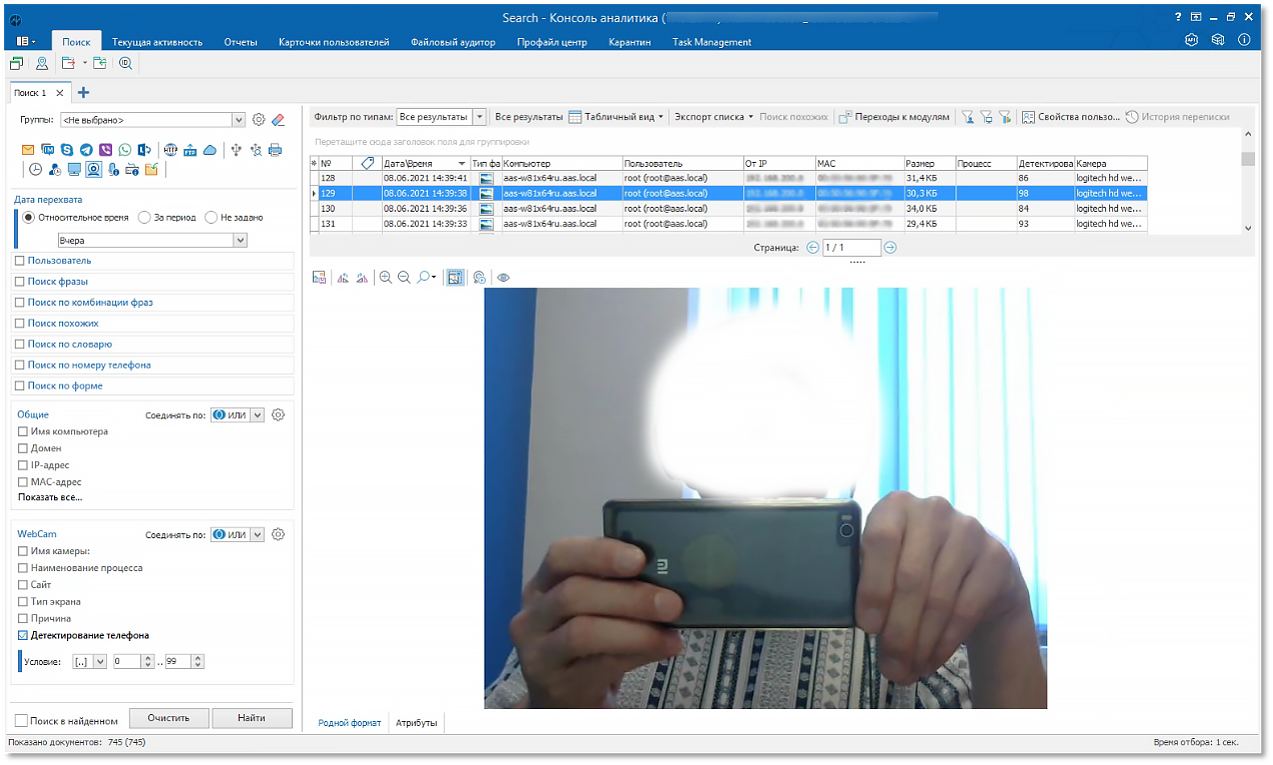Image resolution: width=1273 pixels, height=765 pixels.
Task: Click the zoom in magnifier icon
Action: [x=385, y=278]
